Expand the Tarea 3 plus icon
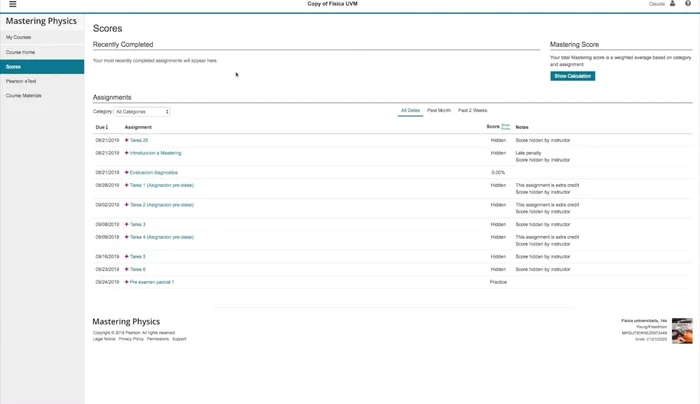Image resolution: width=700 pixels, height=404 pixels. [126, 225]
